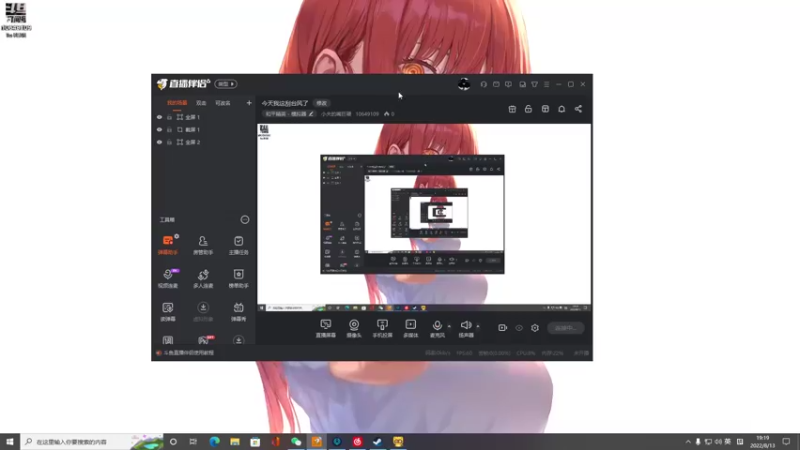Open the feedback chat icon in title bar
Viewport: 800px width, 450px height.
(x=508, y=84)
